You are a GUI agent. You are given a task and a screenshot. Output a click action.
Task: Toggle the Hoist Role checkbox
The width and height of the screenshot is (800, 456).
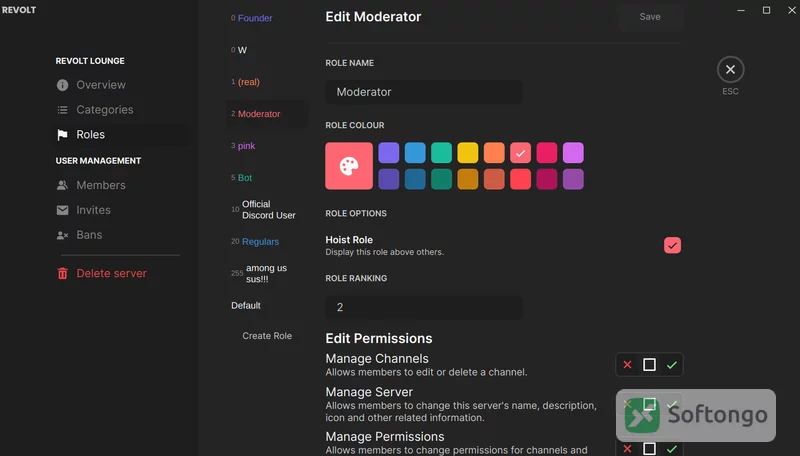point(672,245)
